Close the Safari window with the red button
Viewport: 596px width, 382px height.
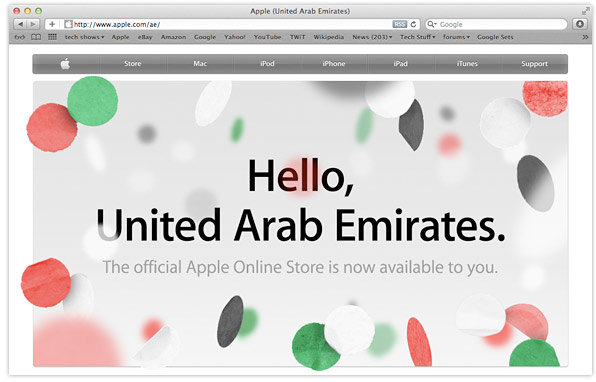click(x=16, y=11)
